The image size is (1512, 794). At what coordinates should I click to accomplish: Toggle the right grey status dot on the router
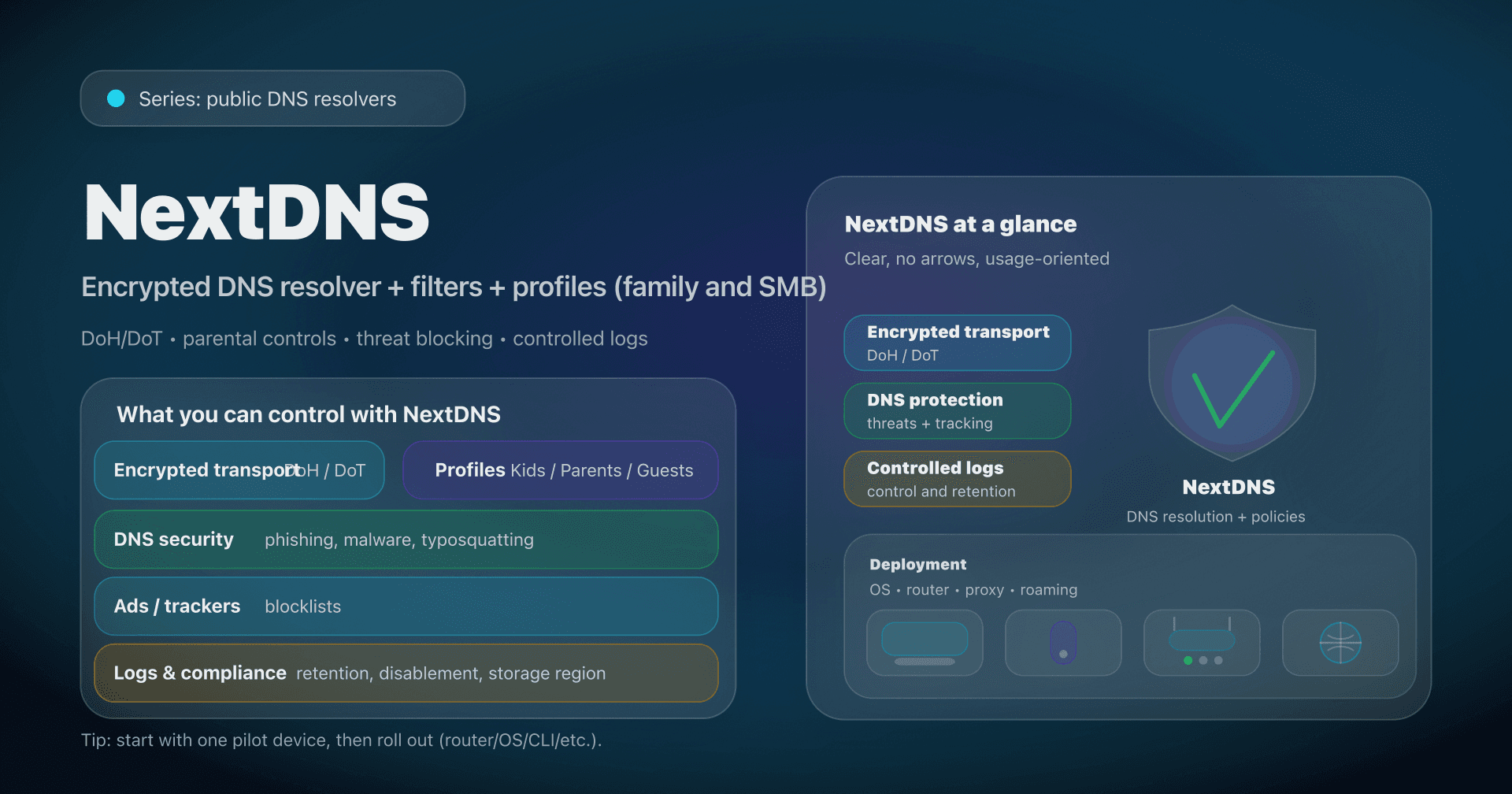coord(1218,660)
